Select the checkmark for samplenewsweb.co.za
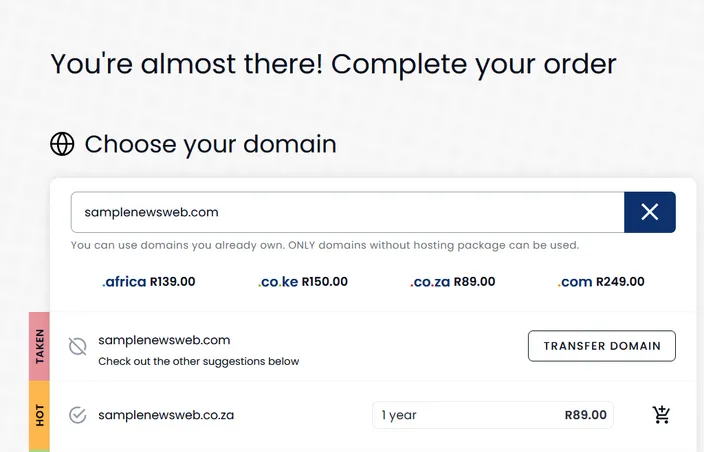The image size is (704, 452). 78,415
